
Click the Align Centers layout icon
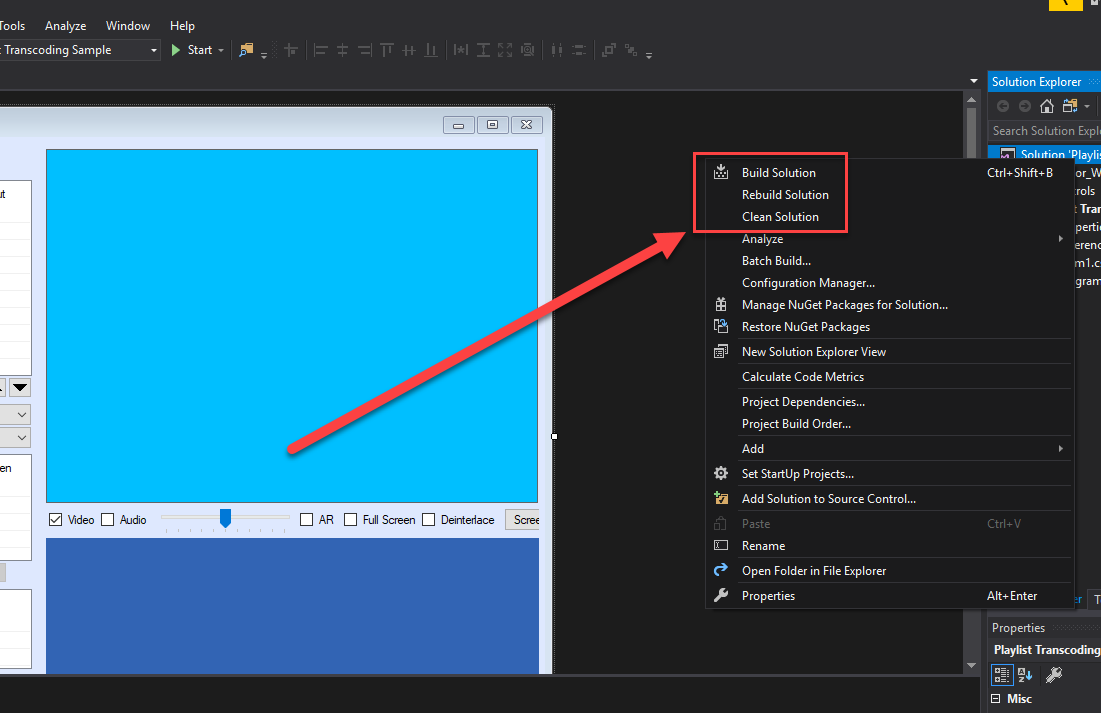pos(343,50)
